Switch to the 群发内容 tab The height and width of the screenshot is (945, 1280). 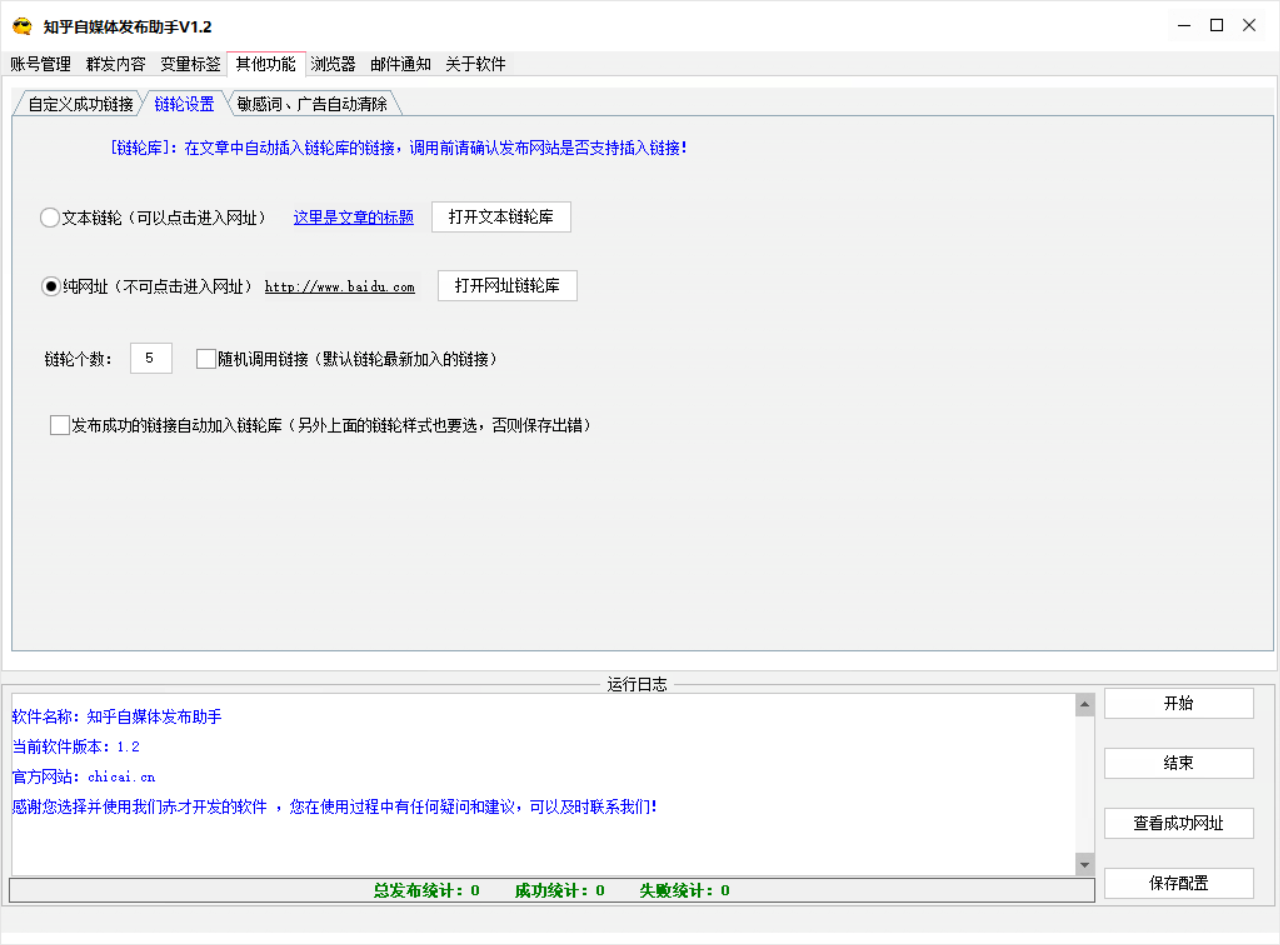coord(116,64)
